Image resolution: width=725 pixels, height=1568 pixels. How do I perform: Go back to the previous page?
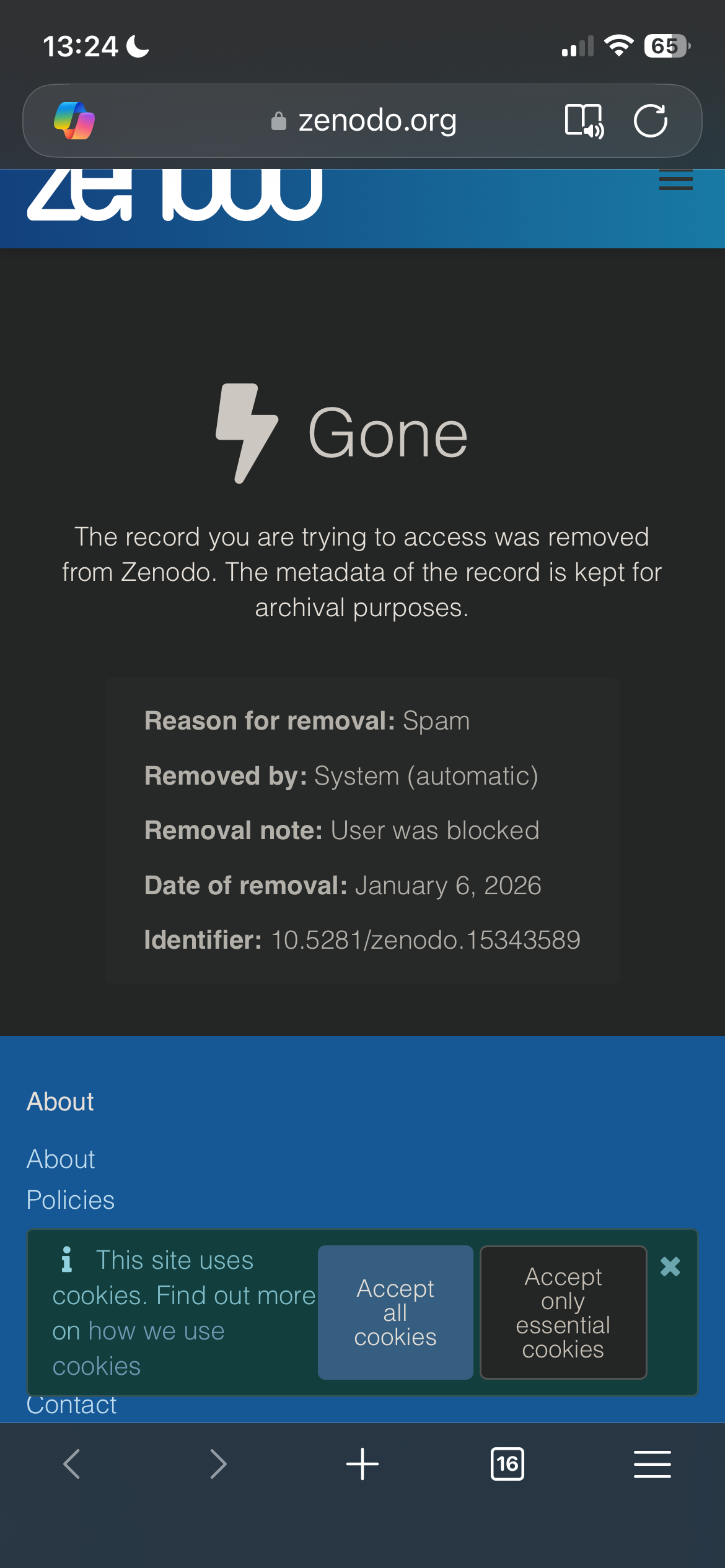tap(72, 1464)
